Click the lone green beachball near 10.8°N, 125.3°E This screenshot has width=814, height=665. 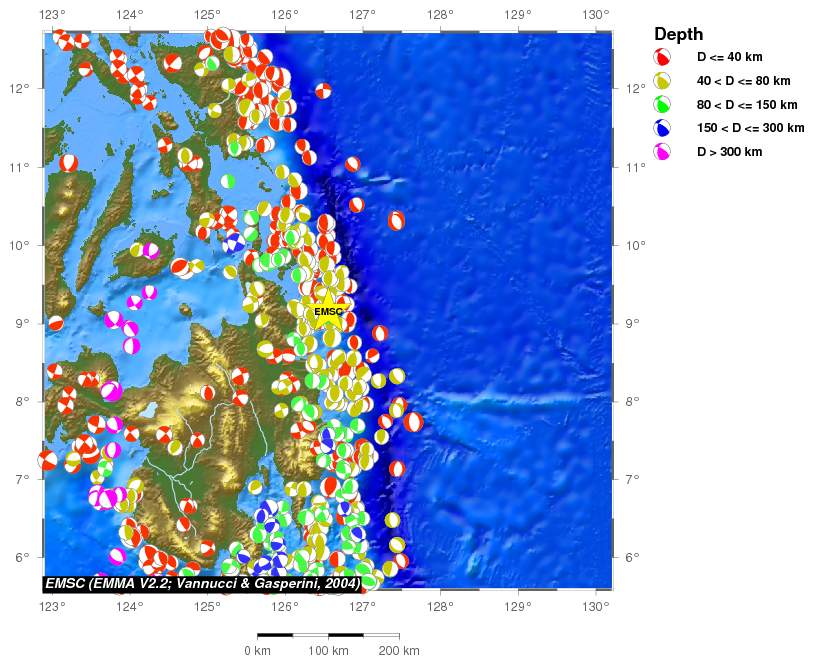click(x=228, y=181)
